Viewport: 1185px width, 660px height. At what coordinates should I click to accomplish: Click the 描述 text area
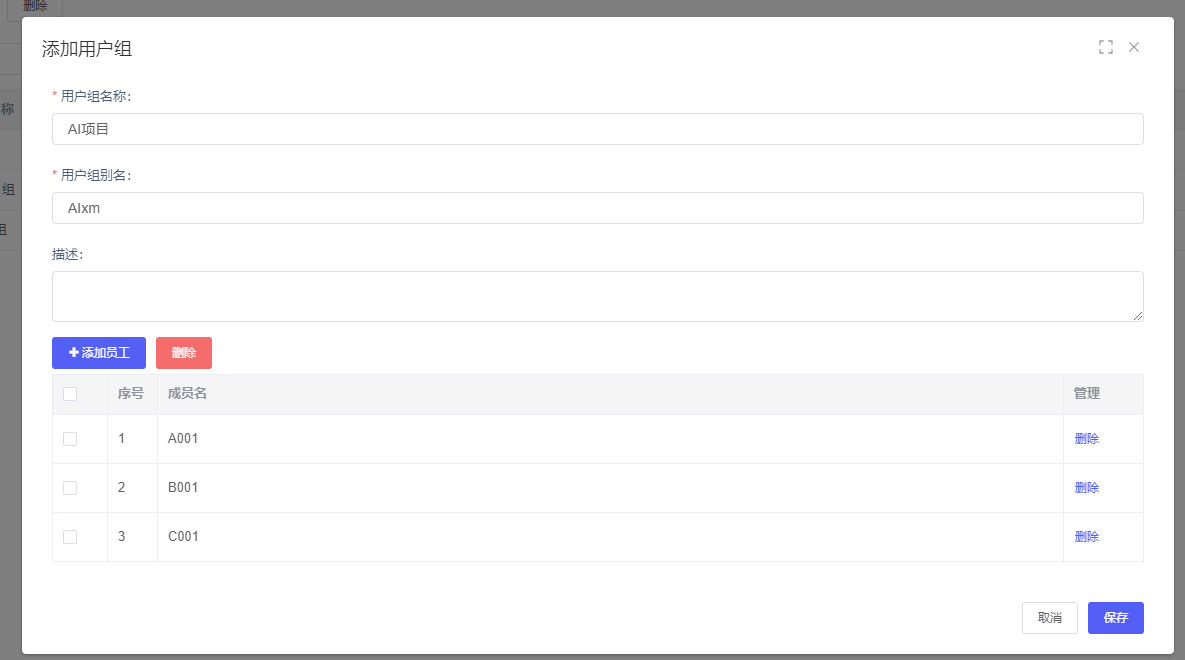click(597, 296)
